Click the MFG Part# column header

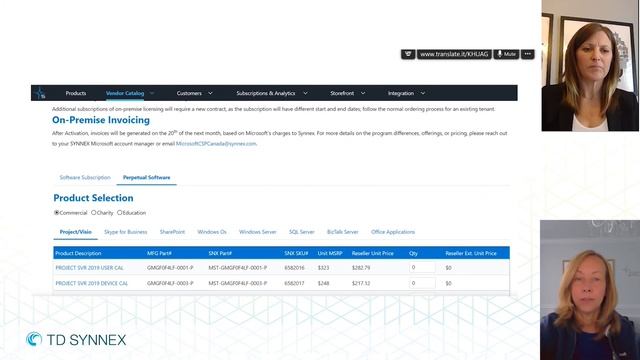pyautogui.click(x=159, y=253)
